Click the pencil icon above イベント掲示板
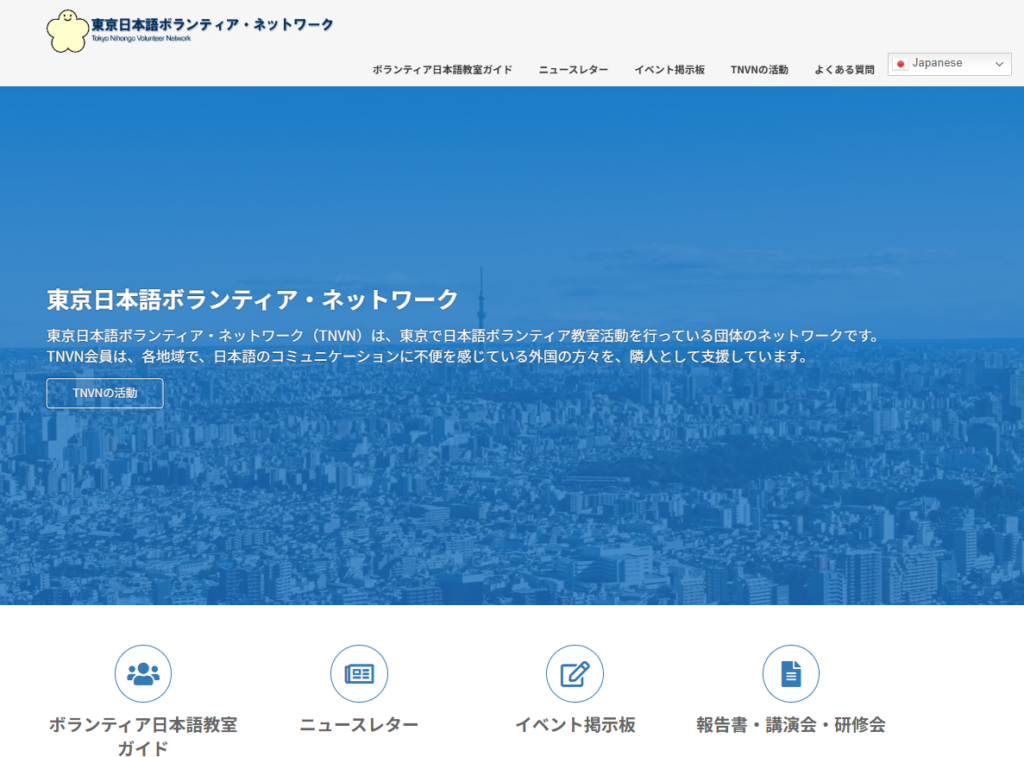 575,673
